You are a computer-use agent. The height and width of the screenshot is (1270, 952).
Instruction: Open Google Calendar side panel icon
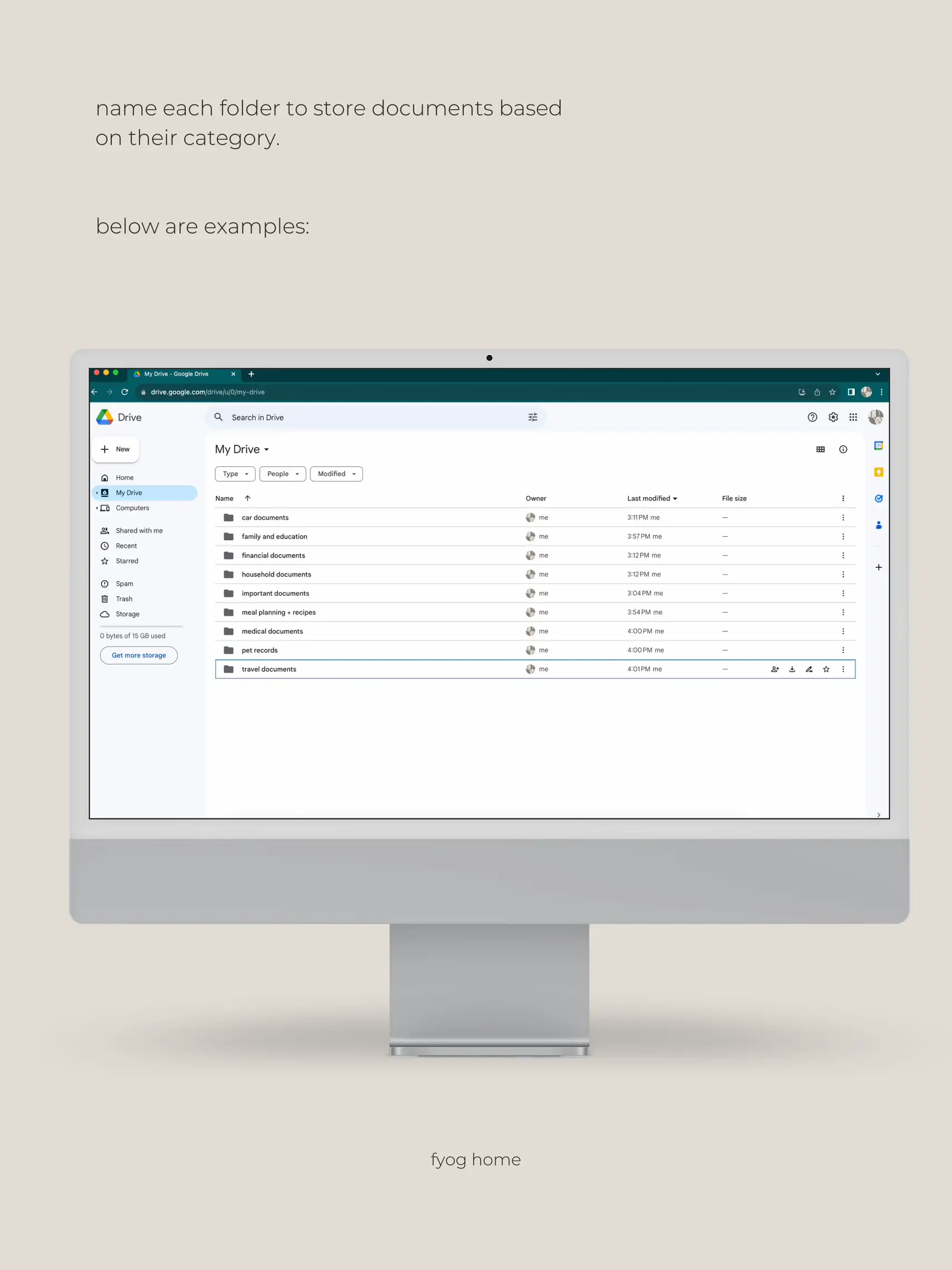[878, 446]
